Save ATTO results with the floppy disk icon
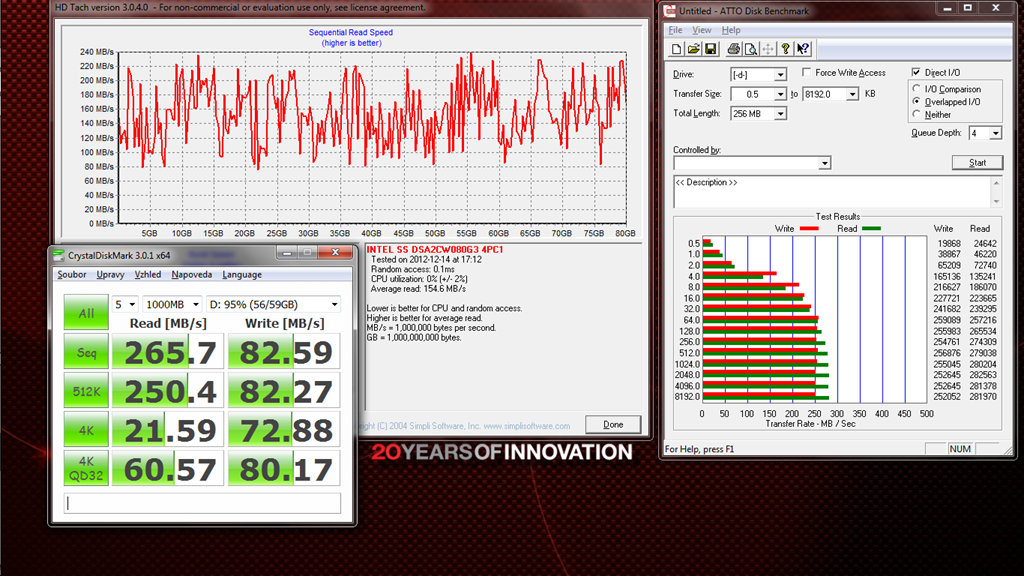The image size is (1024, 576). pyautogui.click(x=710, y=49)
